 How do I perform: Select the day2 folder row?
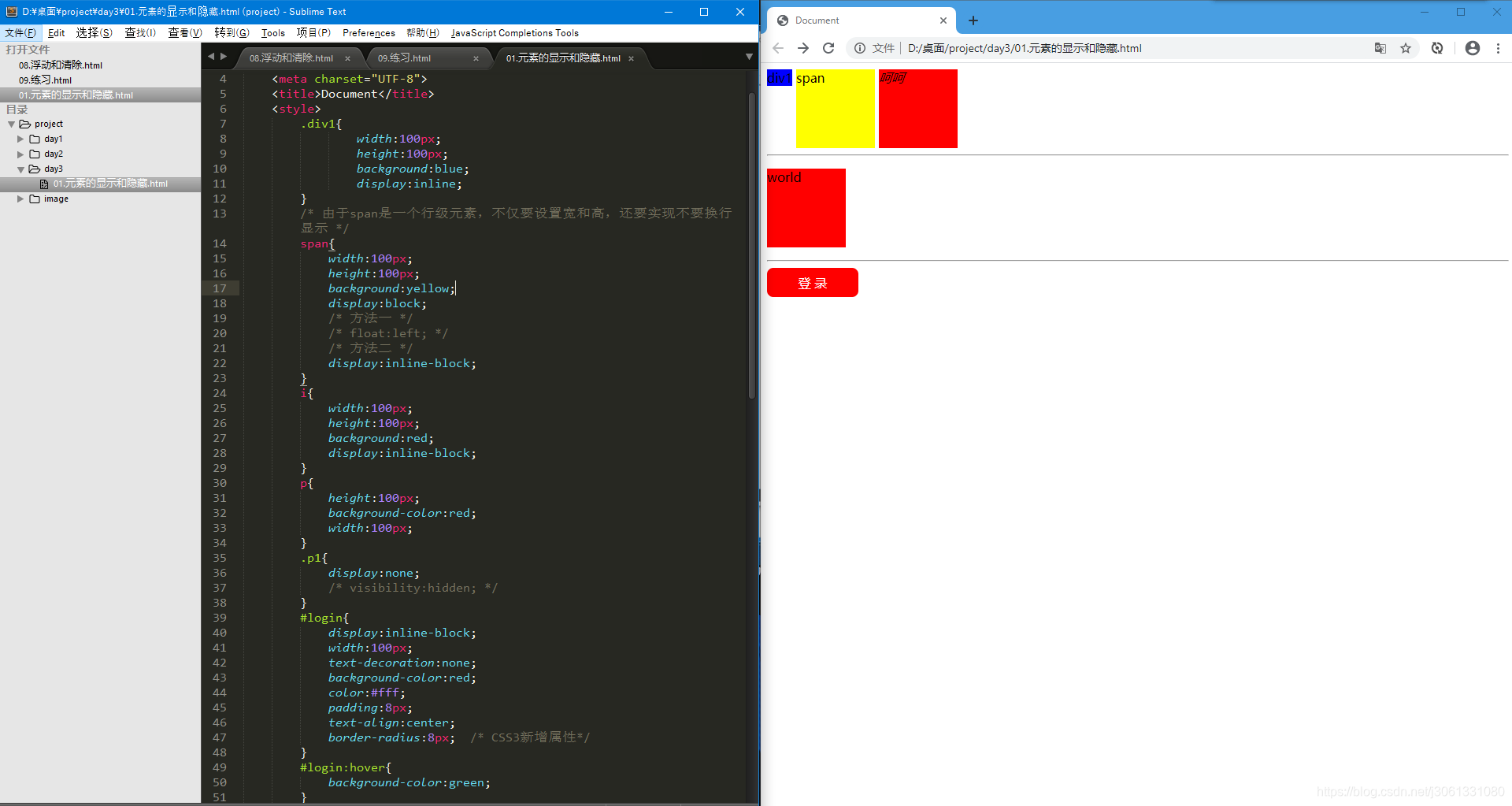coord(100,154)
